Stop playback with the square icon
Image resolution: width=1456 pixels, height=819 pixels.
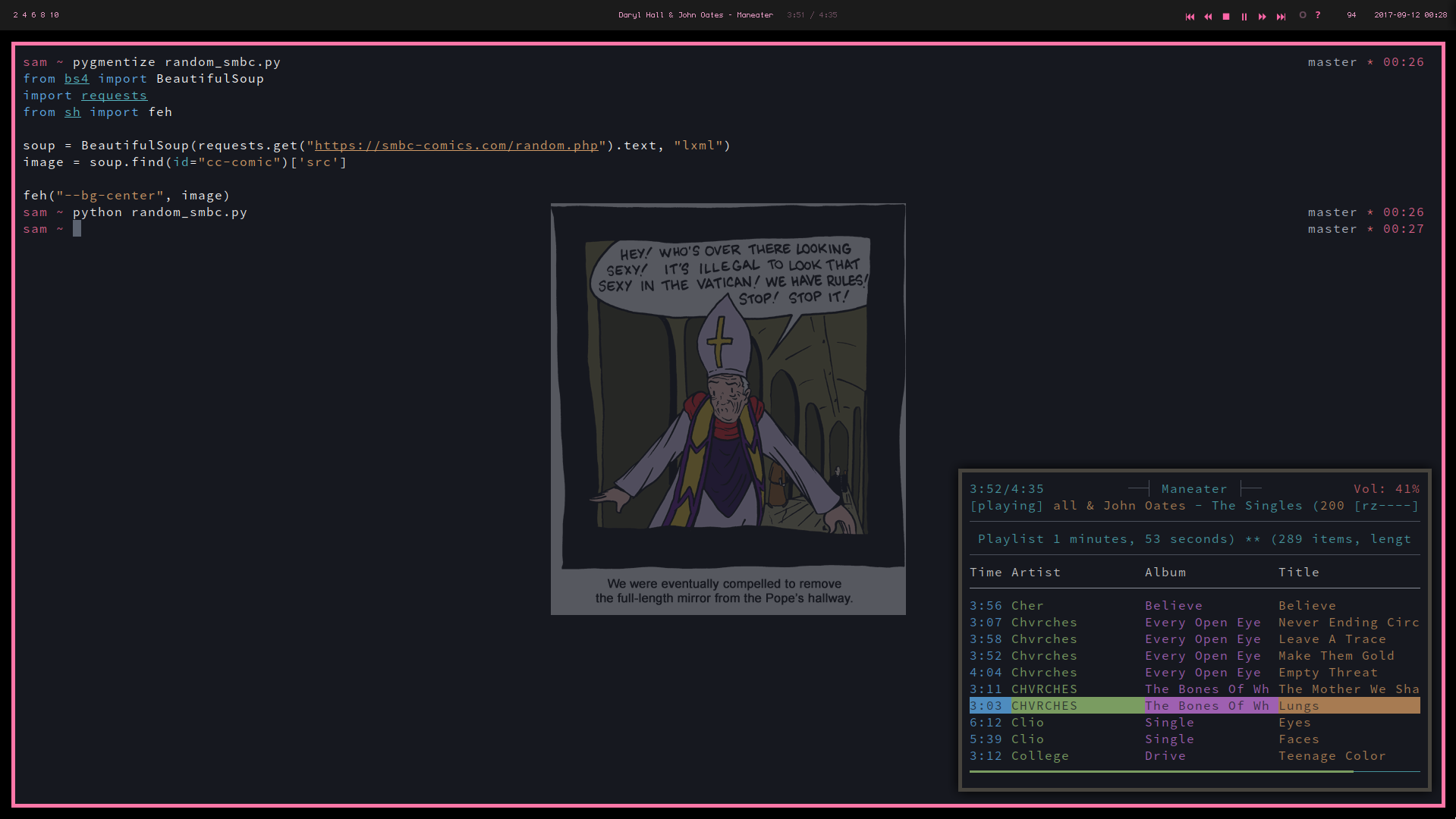(1226, 16)
